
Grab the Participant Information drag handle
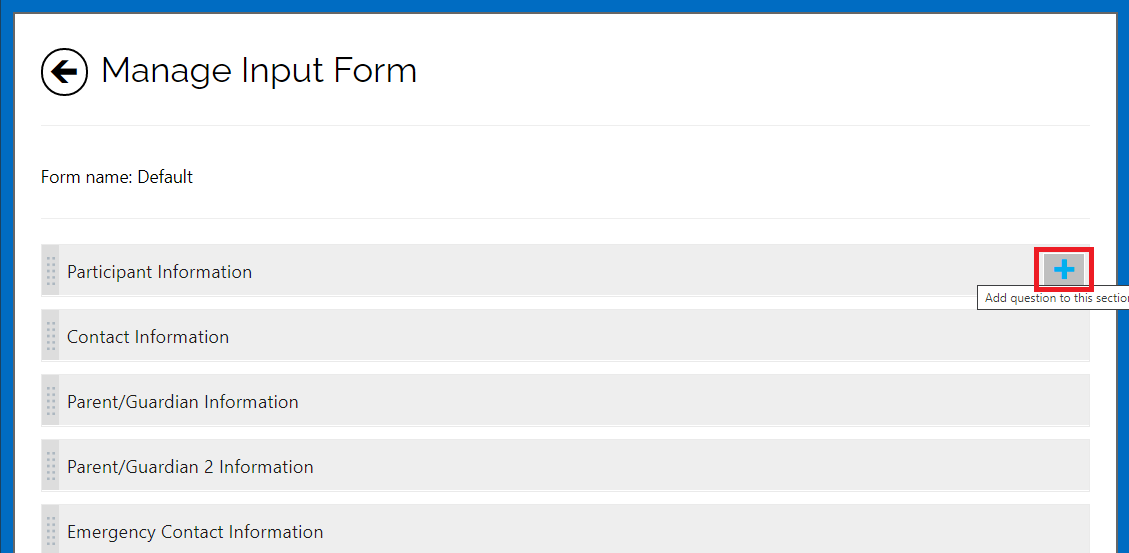coord(50,270)
